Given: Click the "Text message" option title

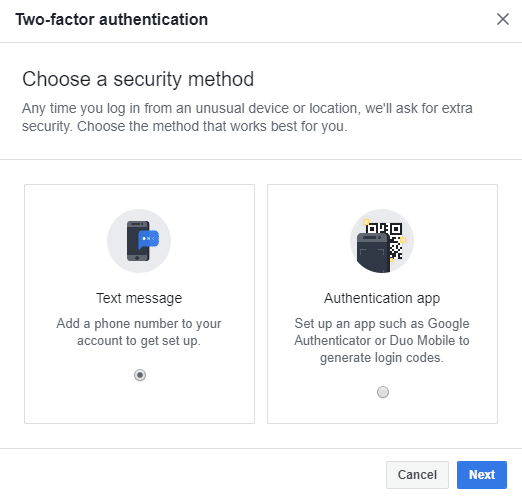Looking at the screenshot, I should 139,298.
